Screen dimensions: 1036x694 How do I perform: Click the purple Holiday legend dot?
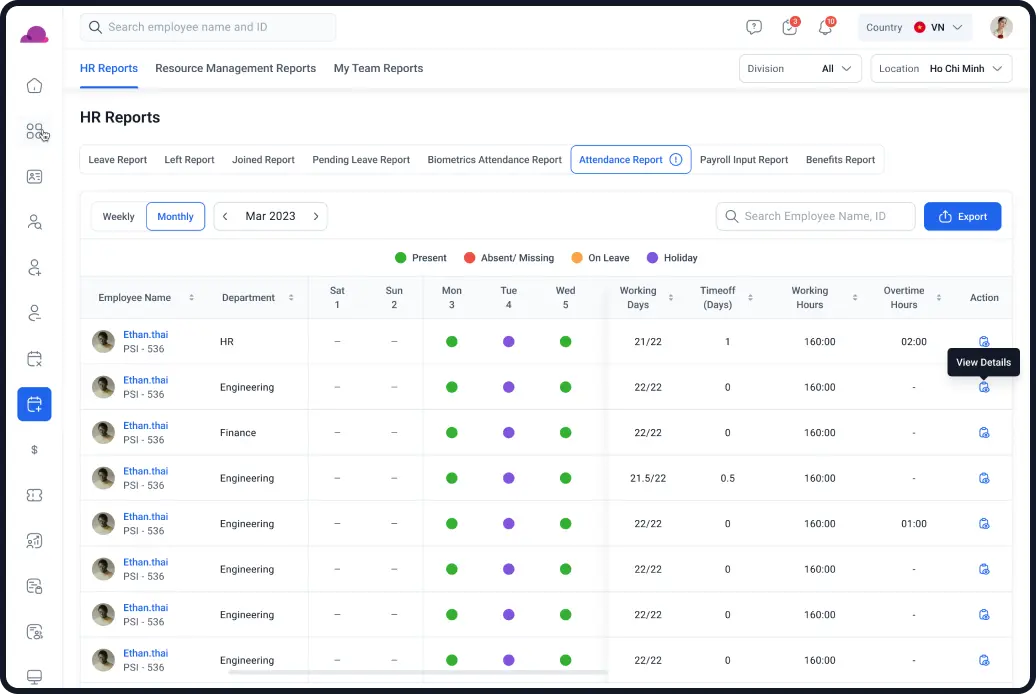click(652, 258)
